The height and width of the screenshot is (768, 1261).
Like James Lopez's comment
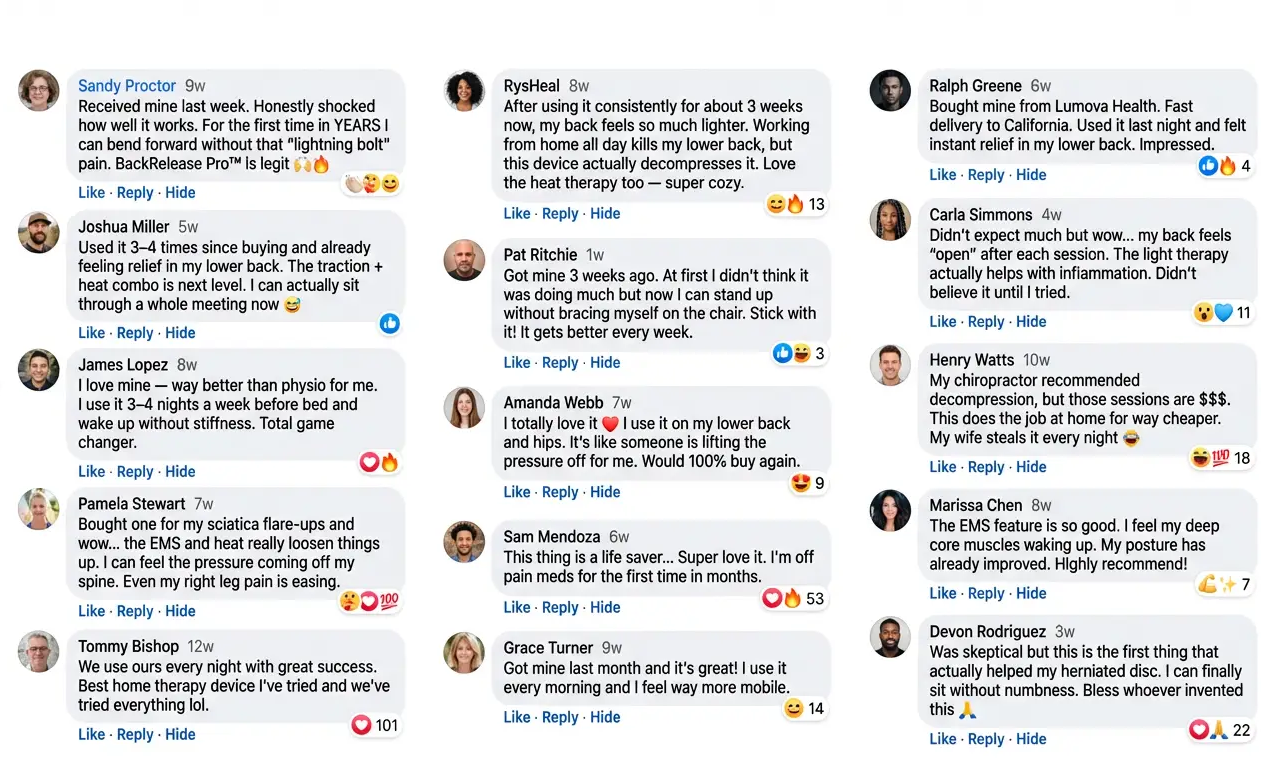click(92, 471)
